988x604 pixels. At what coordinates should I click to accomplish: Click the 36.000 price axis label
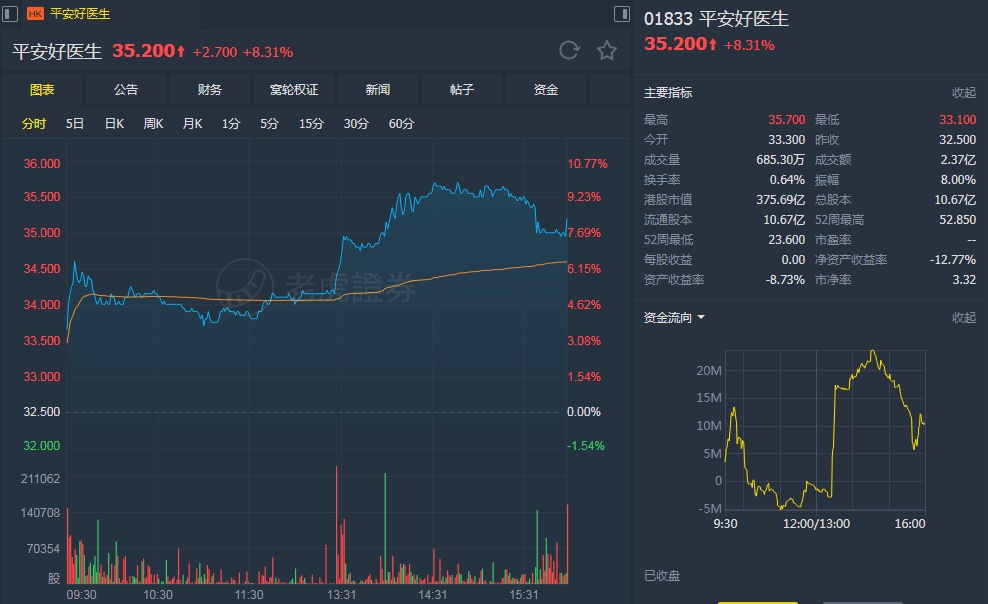click(42, 164)
